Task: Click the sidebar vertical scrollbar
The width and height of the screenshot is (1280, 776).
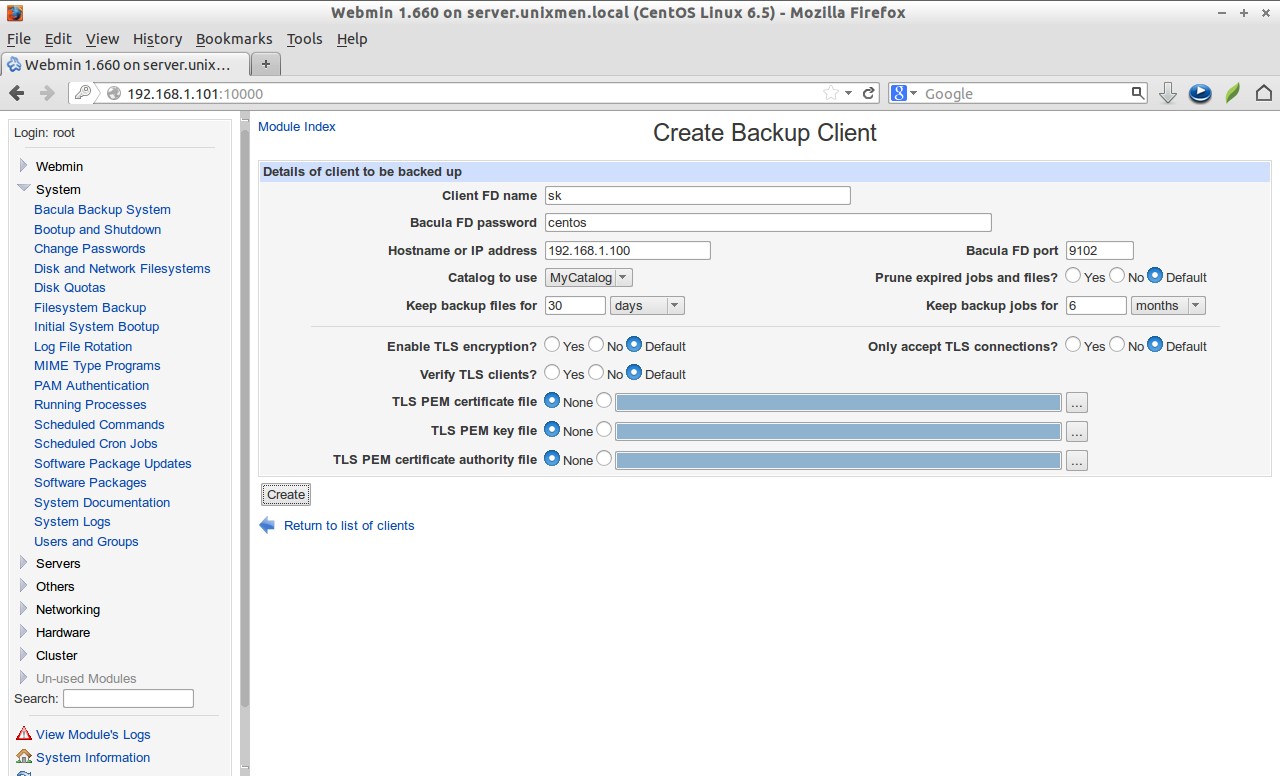Action: click(x=245, y=420)
